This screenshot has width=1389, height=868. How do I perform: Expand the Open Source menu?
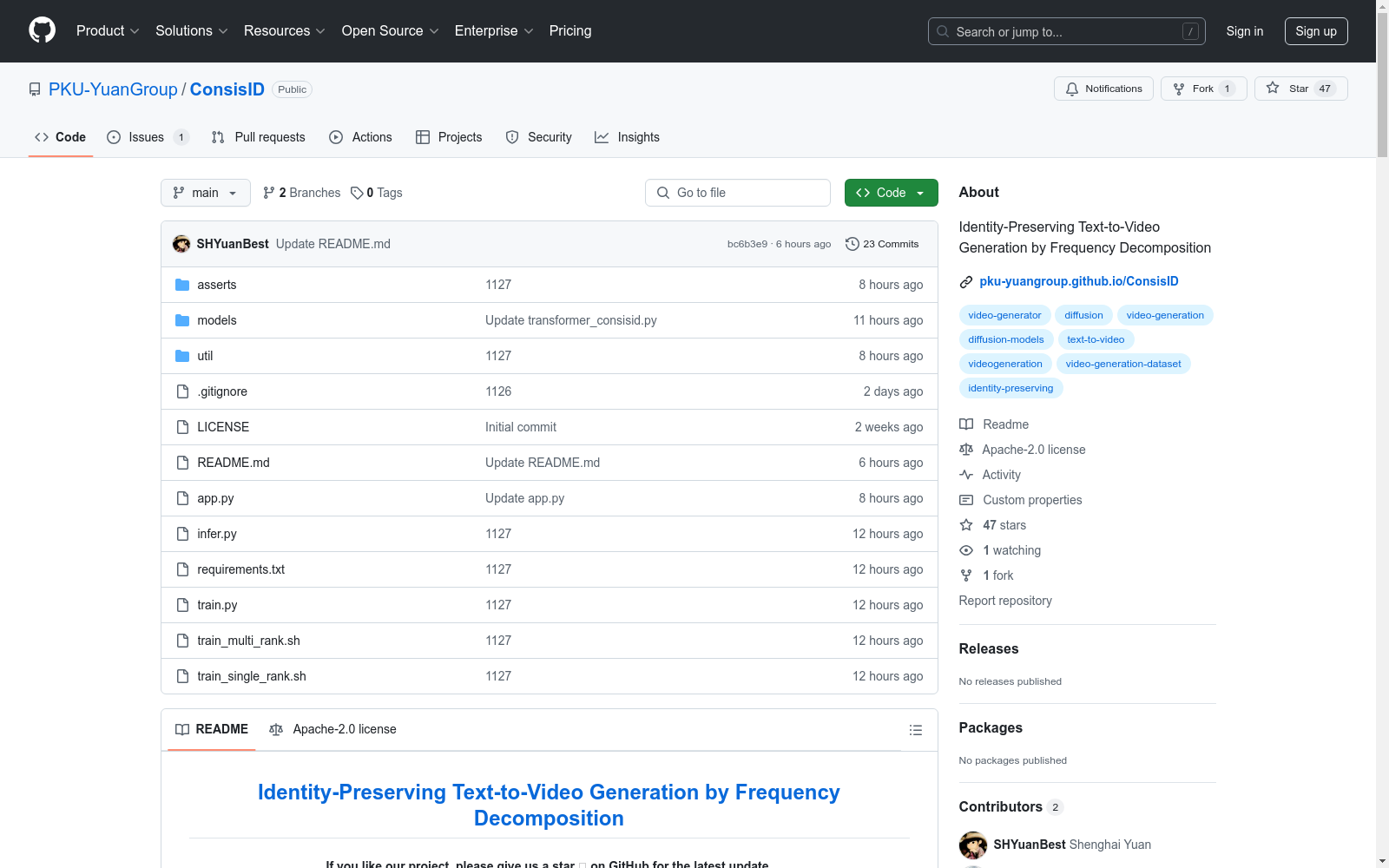(x=391, y=30)
